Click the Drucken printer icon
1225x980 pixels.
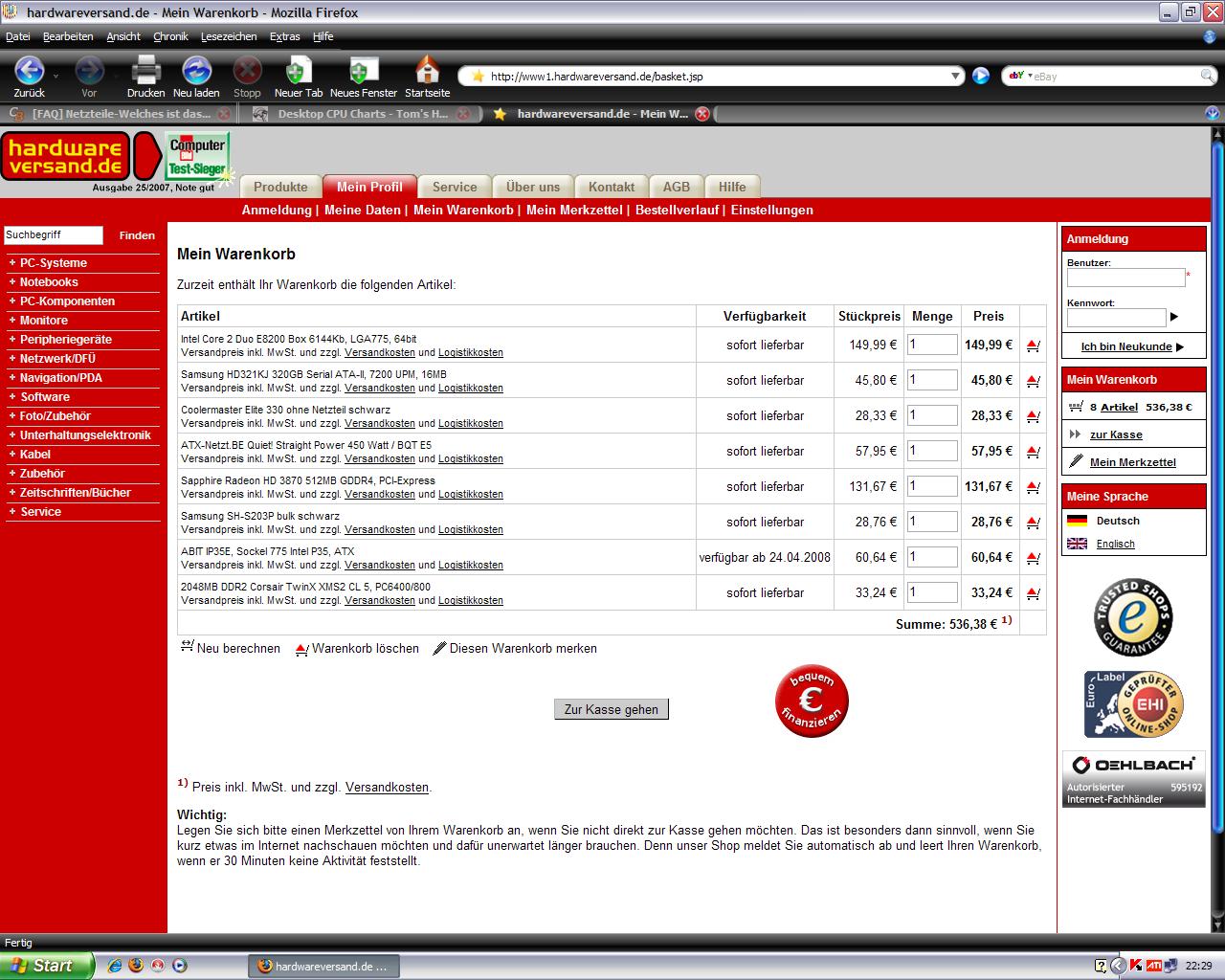point(145,71)
